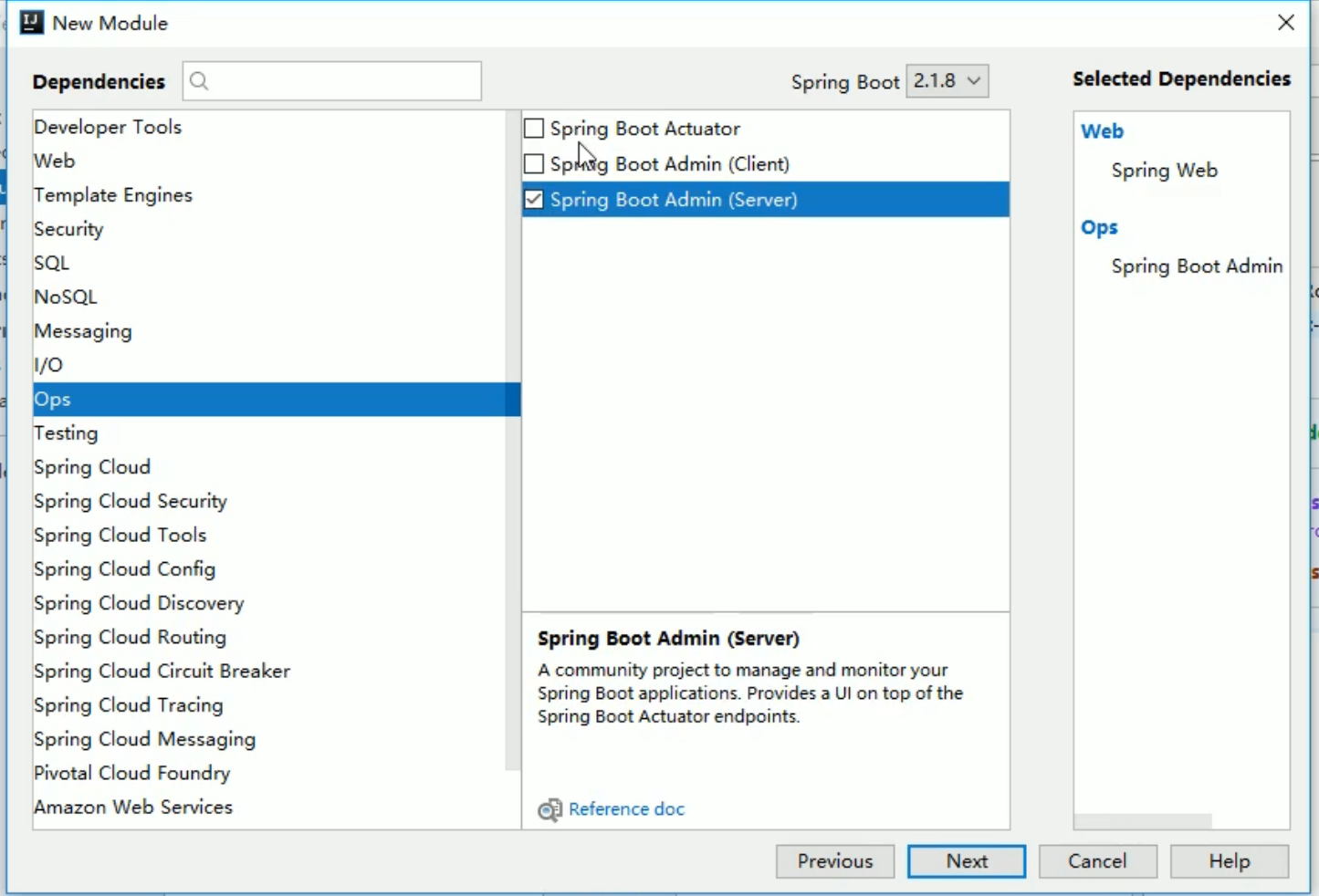Open the Spring Boot version dropdown
The image size is (1319, 896).
[x=947, y=81]
